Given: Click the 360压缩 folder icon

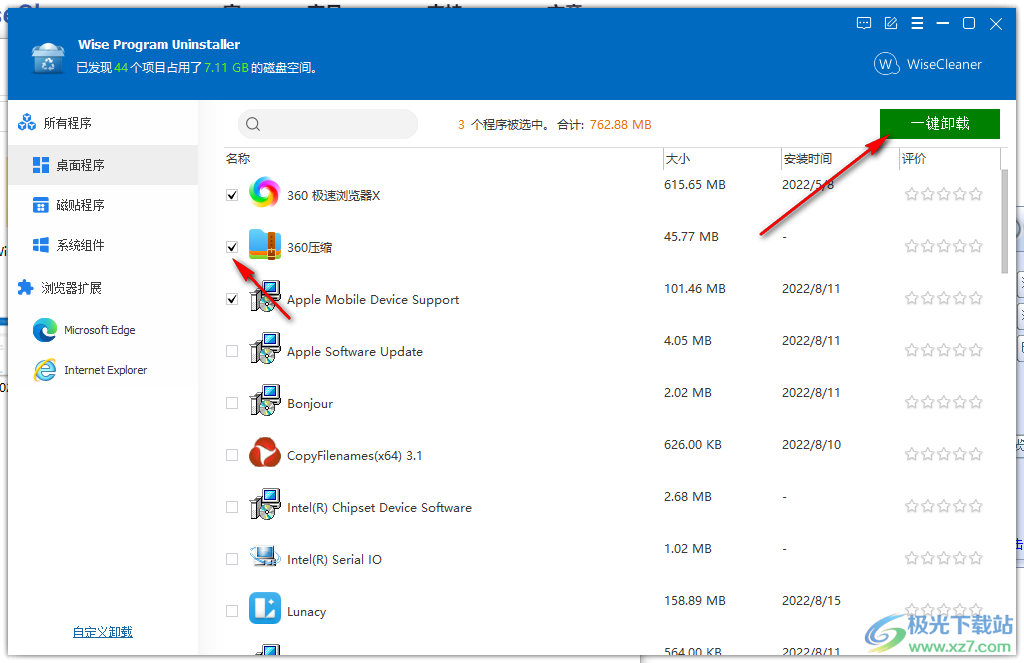Looking at the screenshot, I should pyautogui.click(x=264, y=245).
